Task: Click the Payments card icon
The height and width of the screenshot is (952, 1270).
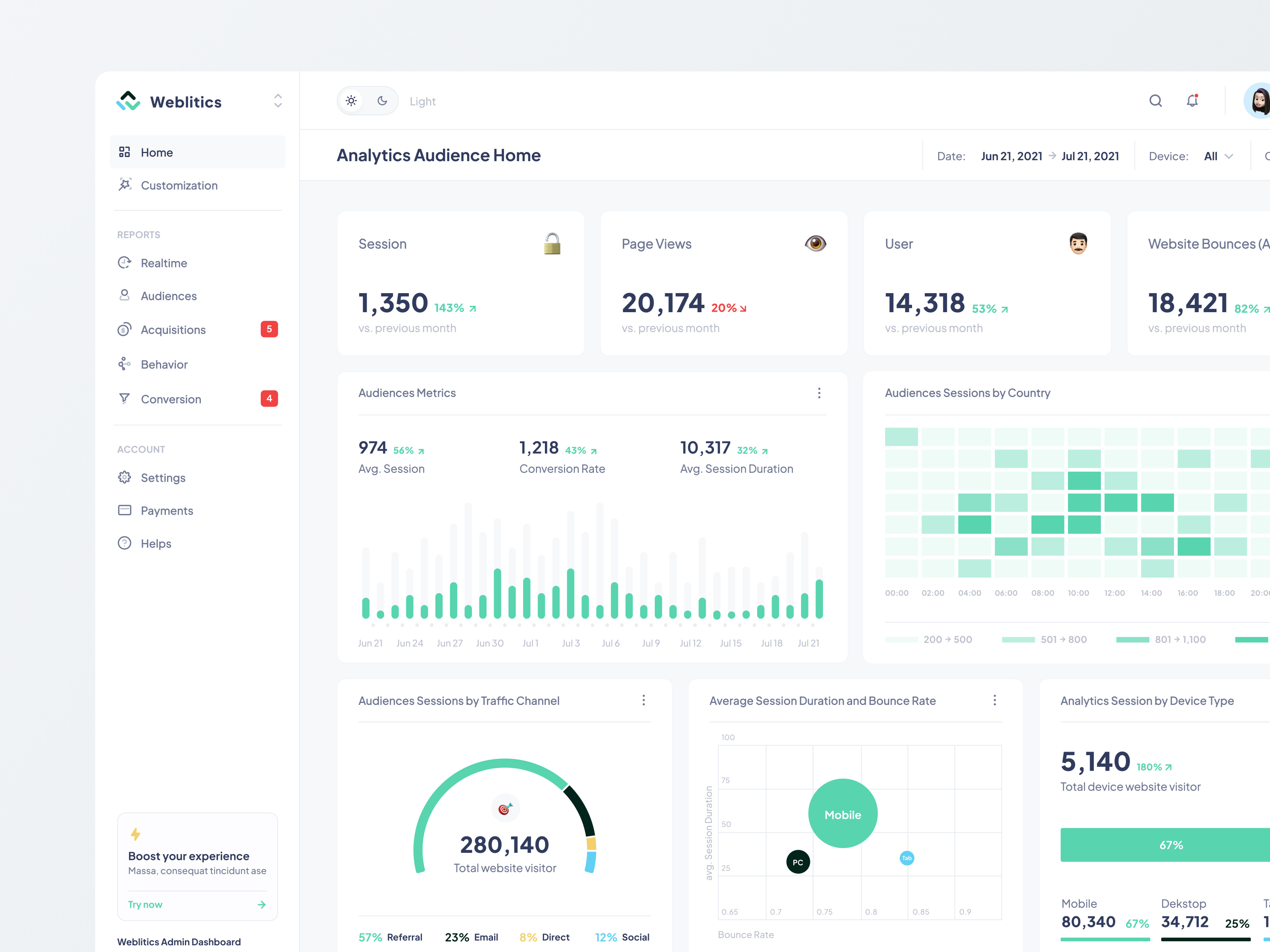Action: point(125,510)
